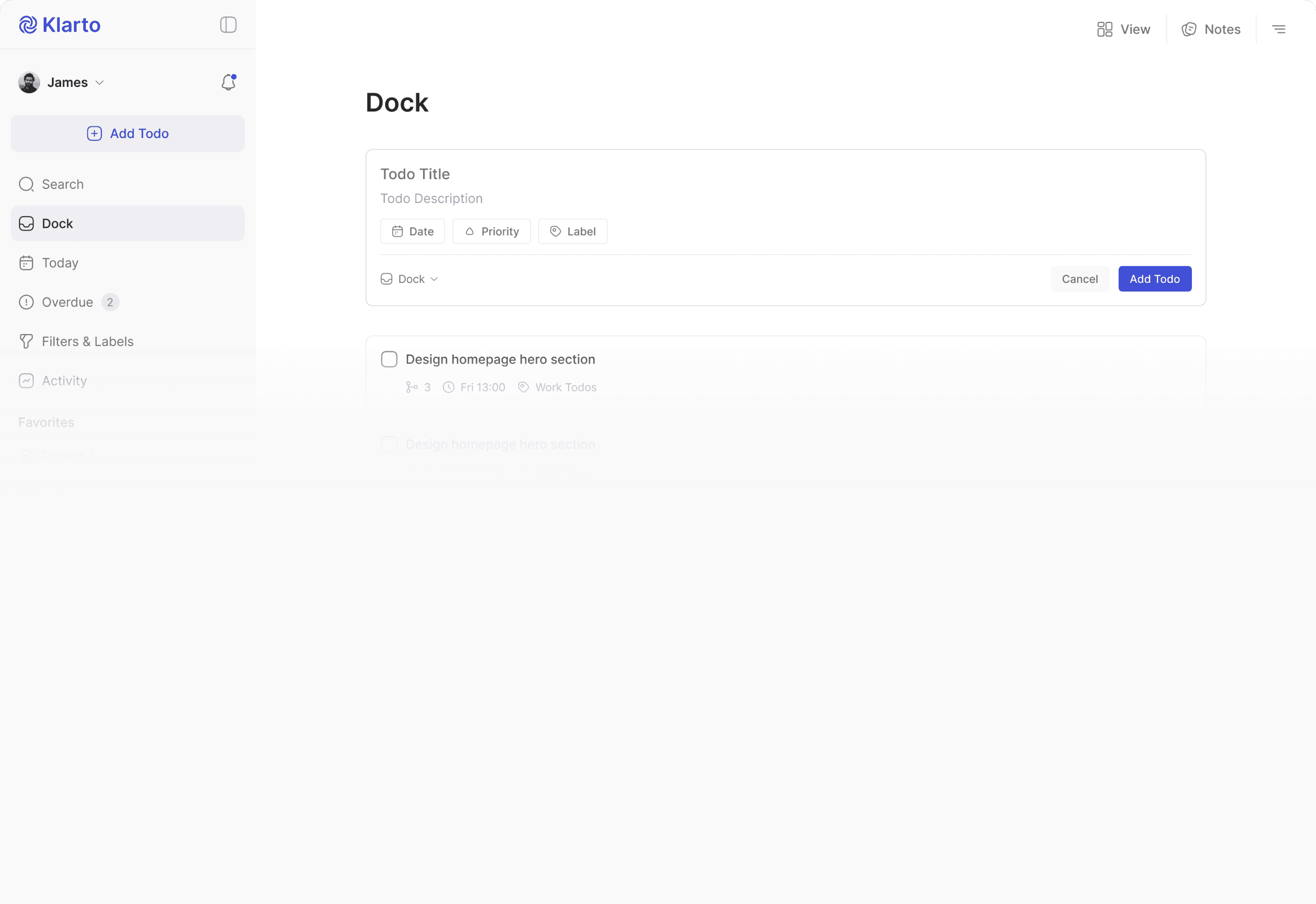The width and height of the screenshot is (1316, 904).
Task: Open the Notes panel
Action: coord(1211,29)
